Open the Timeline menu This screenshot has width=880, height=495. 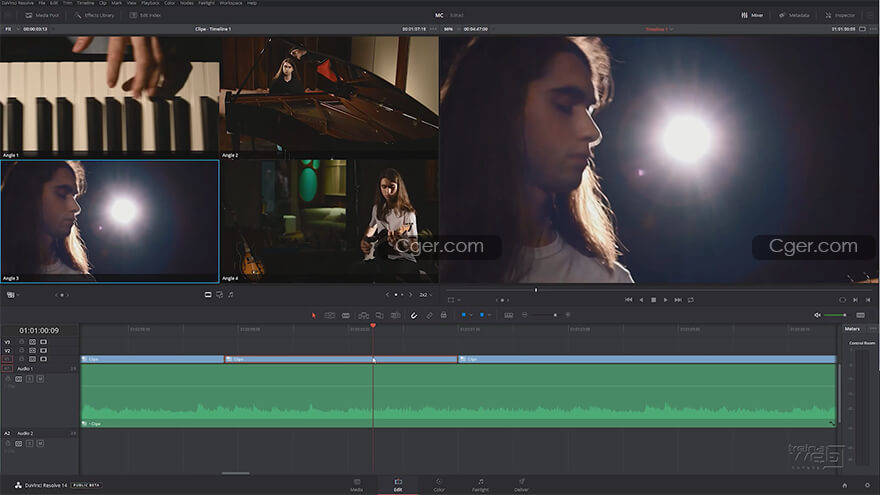(x=85, y=3)
